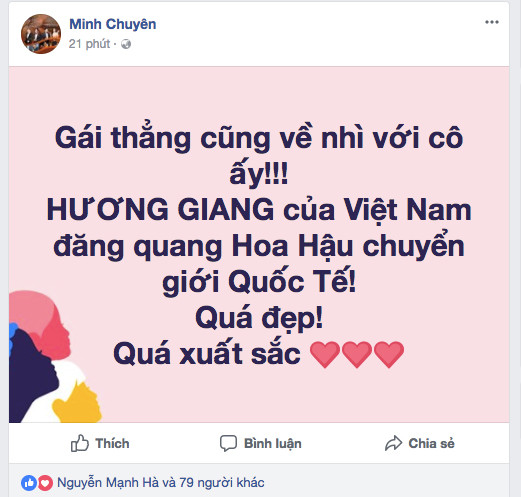Click the 21 phút timestamp
This screenshot has width=521, height=497.
click(89, 44)
